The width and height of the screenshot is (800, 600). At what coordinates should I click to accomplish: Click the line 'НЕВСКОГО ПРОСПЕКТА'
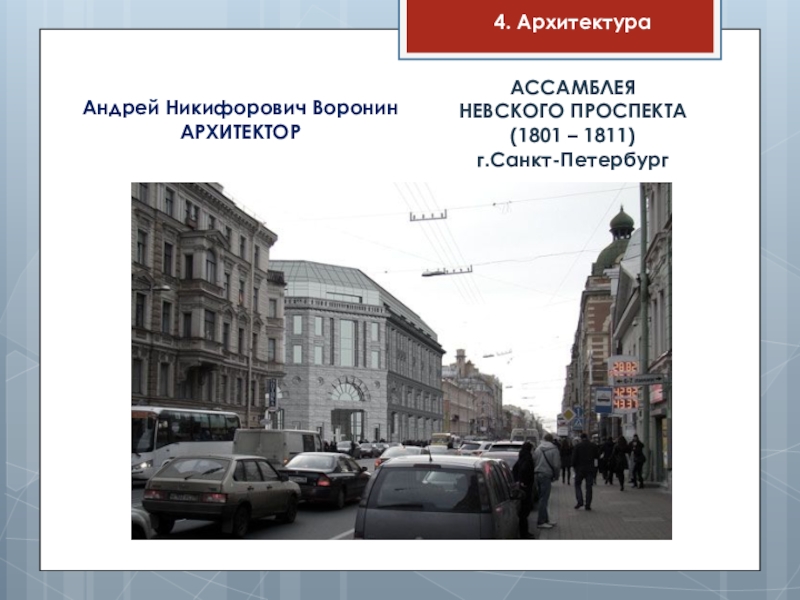(x=572, y=111)
